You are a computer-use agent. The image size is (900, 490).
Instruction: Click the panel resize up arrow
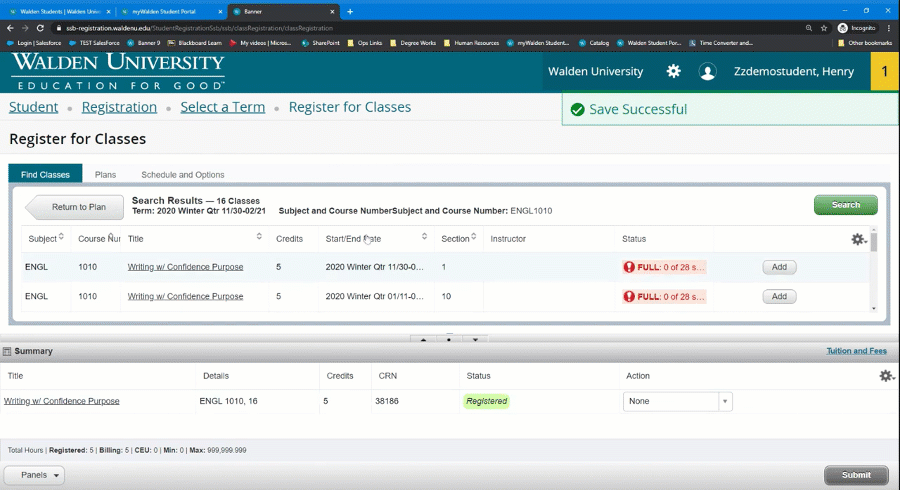(x=424, y=340)
